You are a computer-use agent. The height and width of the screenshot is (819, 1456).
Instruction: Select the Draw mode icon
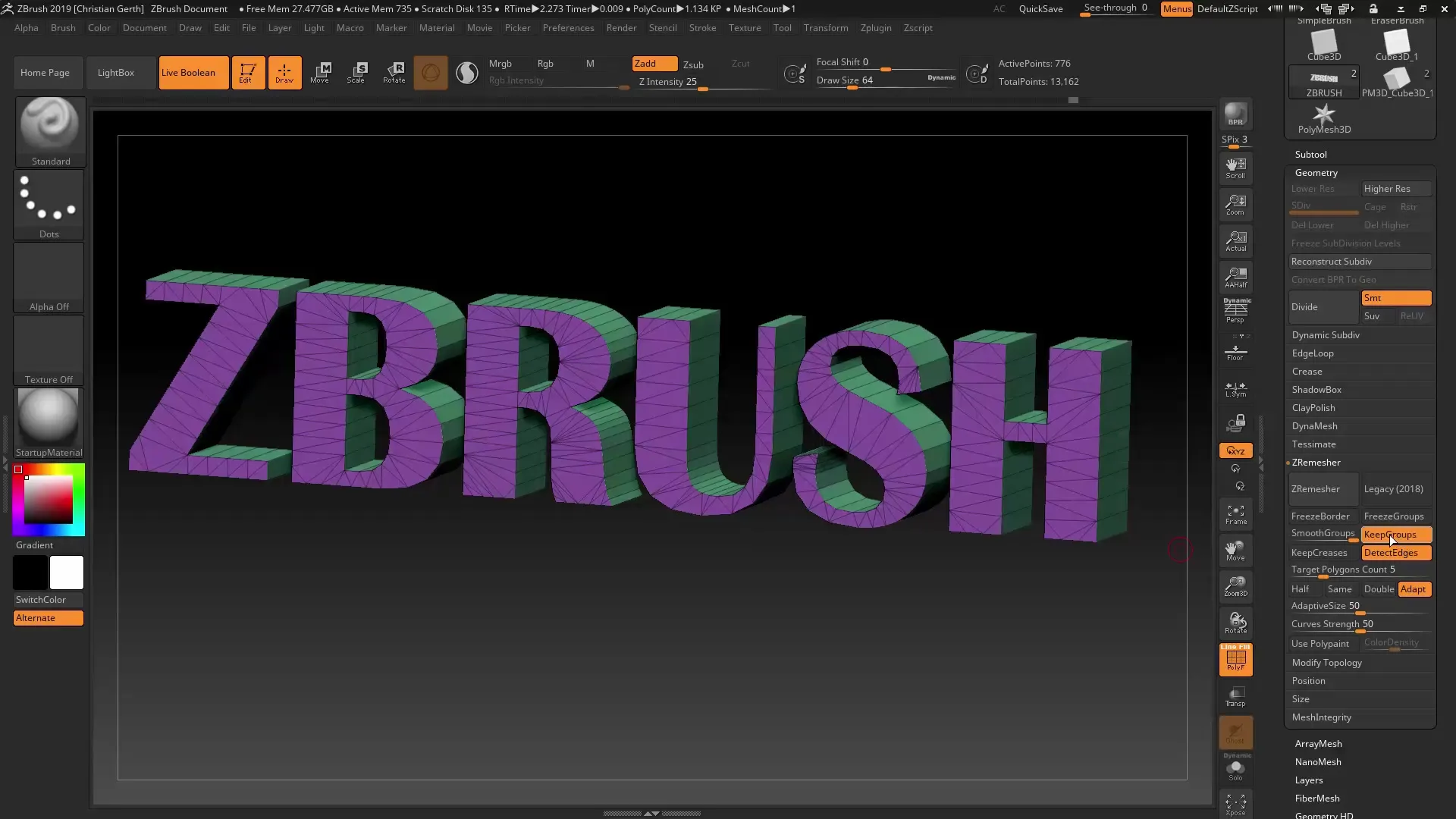click(x=284, y=73)
